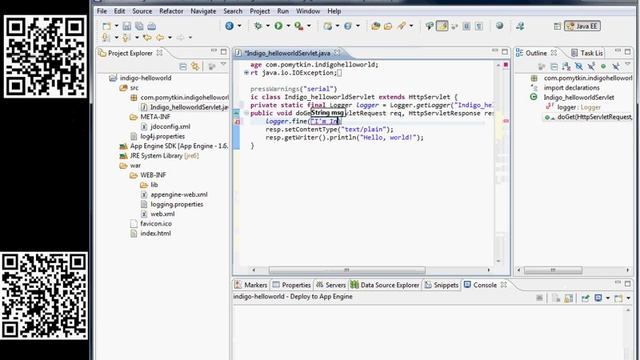Switch to the Markers tab
640x360 pixels.
(251, 285)
